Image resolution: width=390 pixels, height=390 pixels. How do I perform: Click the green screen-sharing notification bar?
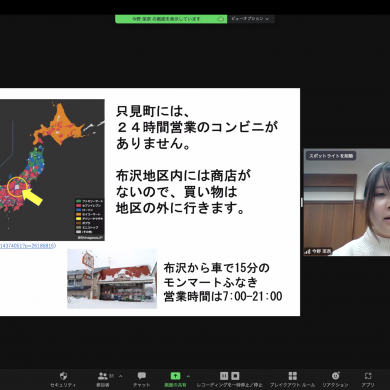pos(171,19)
